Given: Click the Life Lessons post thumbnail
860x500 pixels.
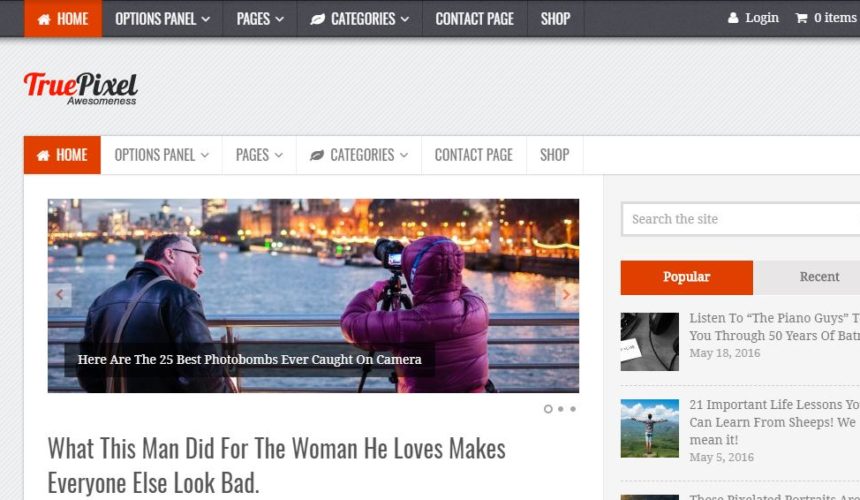Looking at the screenshot, I should pyautogui.click(x=649, y=428).
